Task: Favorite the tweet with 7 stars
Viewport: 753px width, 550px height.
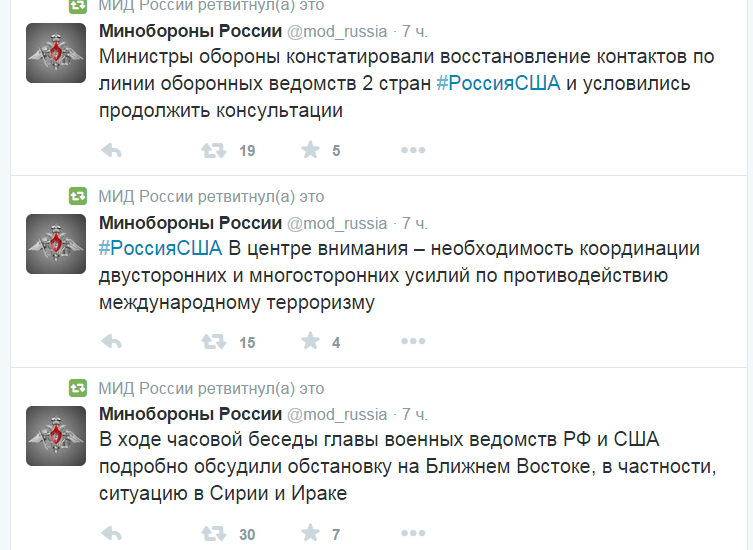Action: (311, 534)
